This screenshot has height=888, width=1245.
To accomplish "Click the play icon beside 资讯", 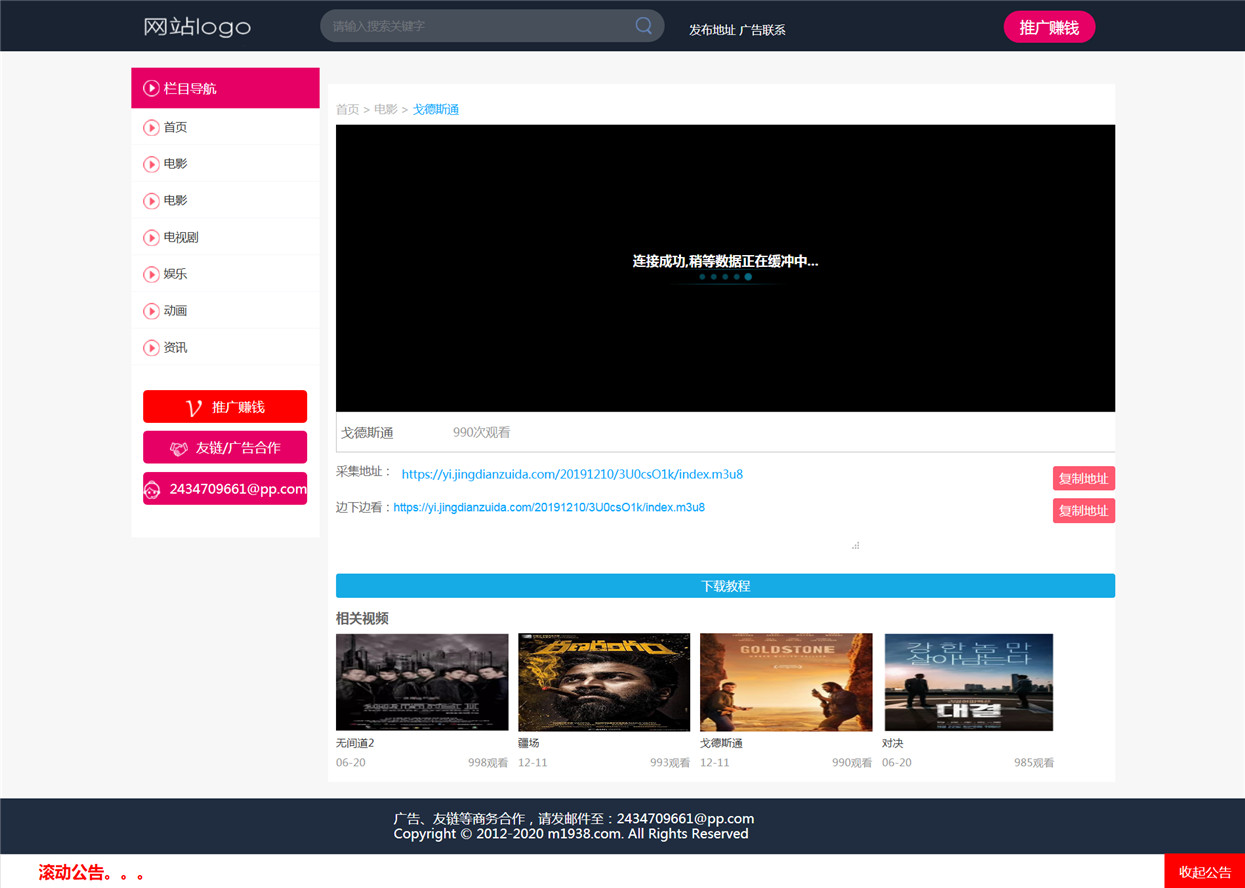I will [152, 348].
